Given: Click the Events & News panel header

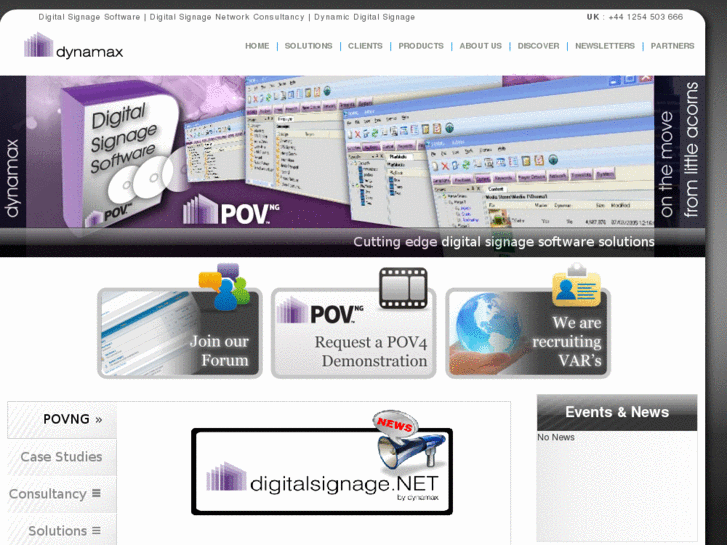Looking at the screenshot, I should click(617, 412).
